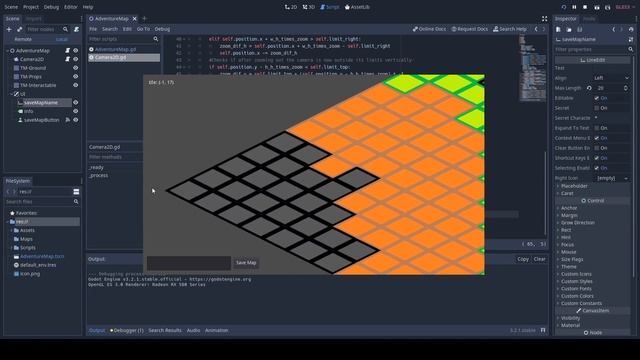Switch scene tree to Remote view

[23, 39]
